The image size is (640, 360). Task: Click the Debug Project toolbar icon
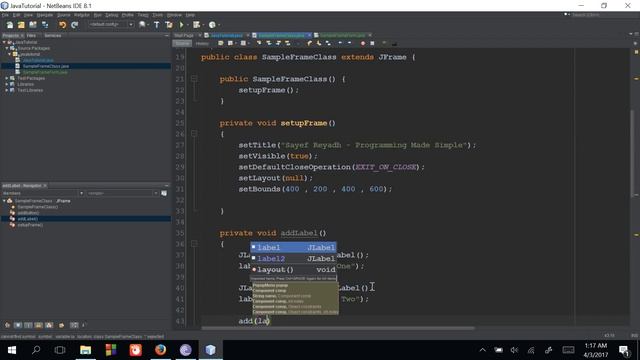(x=197, y=25)
